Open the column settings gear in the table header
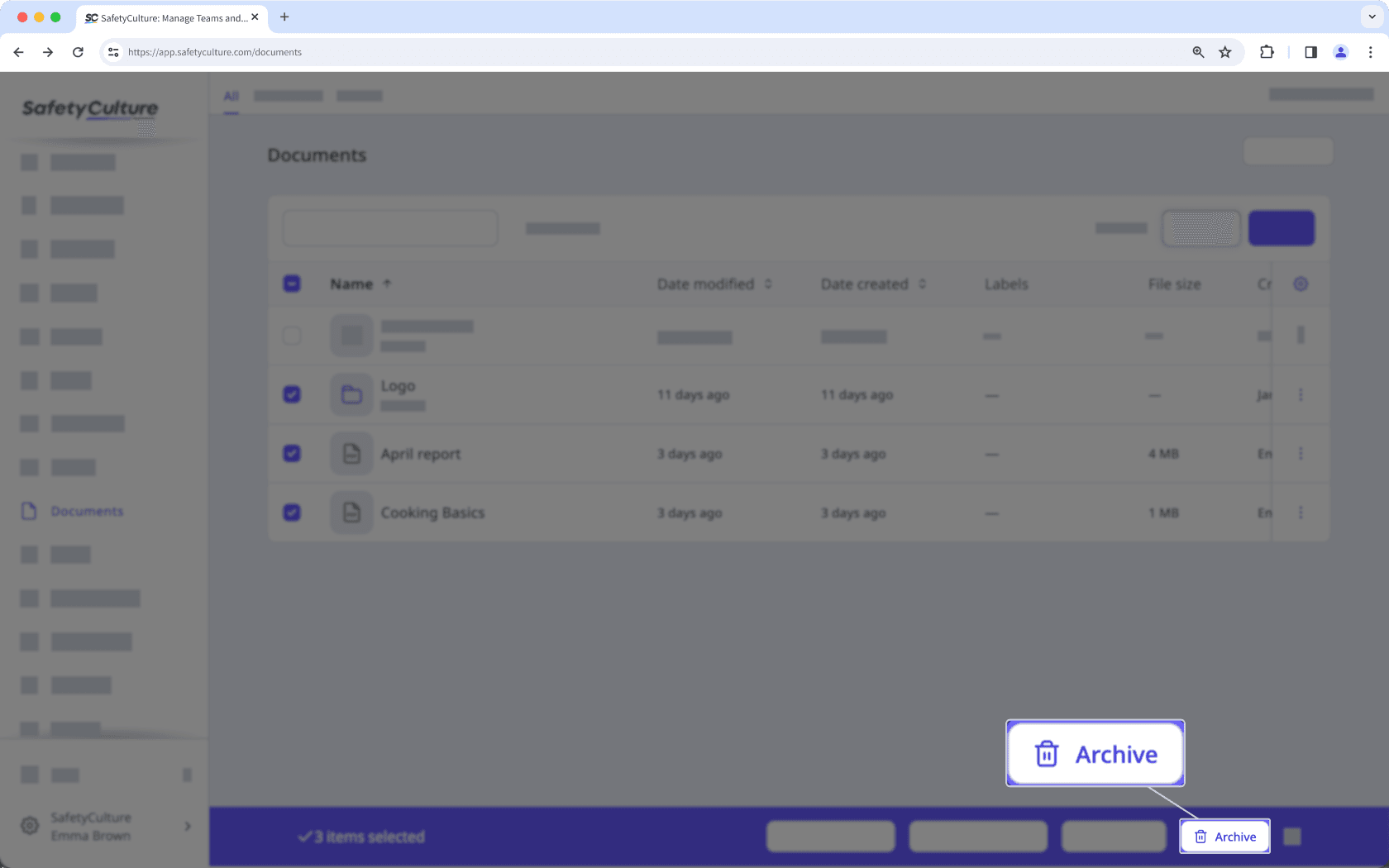The width and height of the screenshot is (1389, 868). 1301,284
